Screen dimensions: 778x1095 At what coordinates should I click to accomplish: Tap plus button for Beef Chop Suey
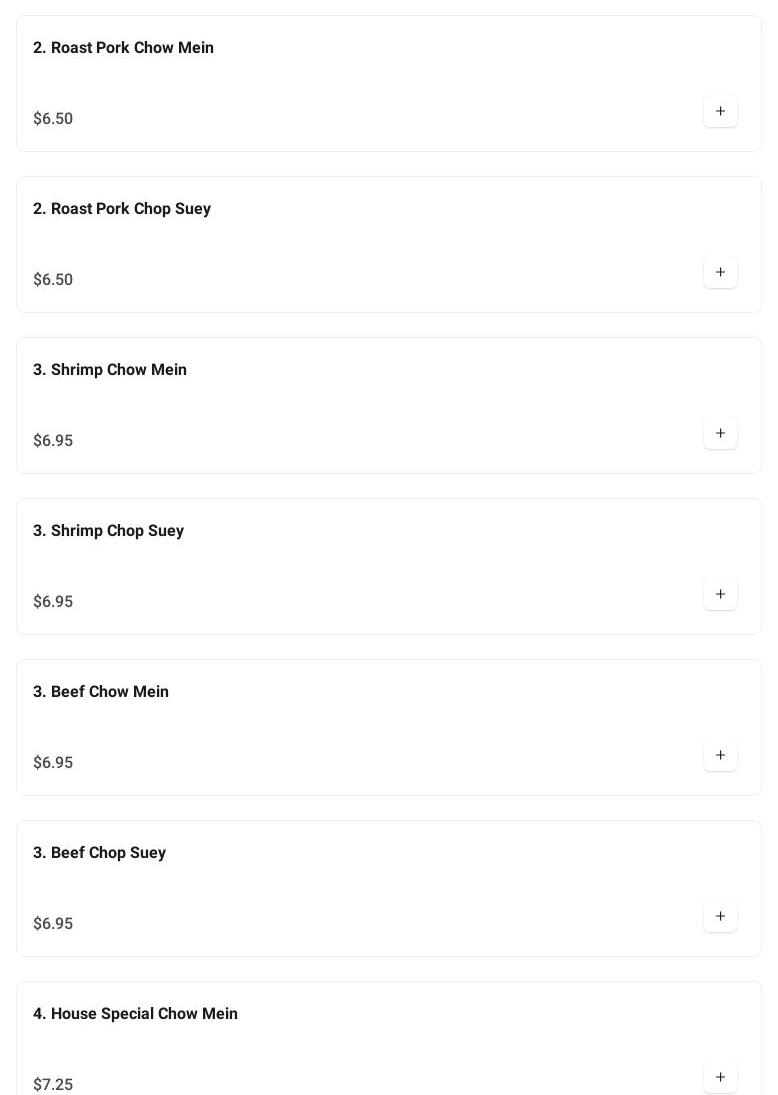pos(720,916)
